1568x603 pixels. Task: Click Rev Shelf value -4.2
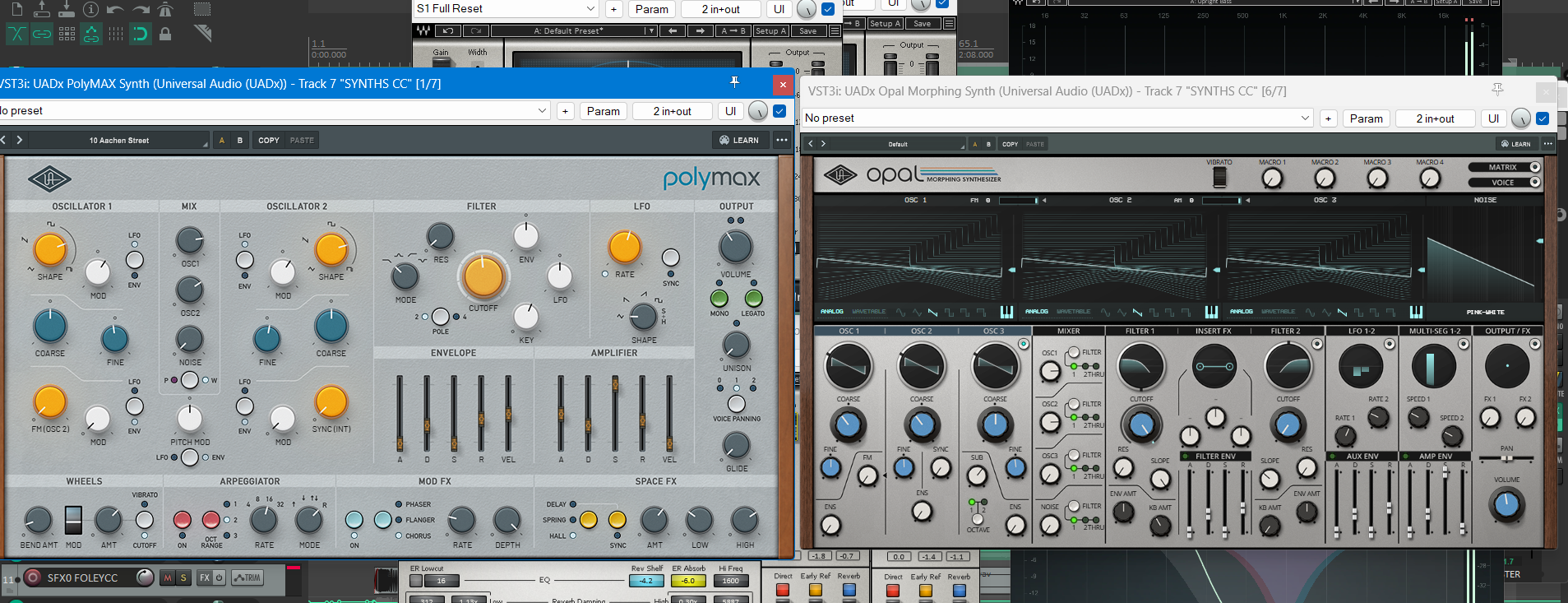(646, 581)
